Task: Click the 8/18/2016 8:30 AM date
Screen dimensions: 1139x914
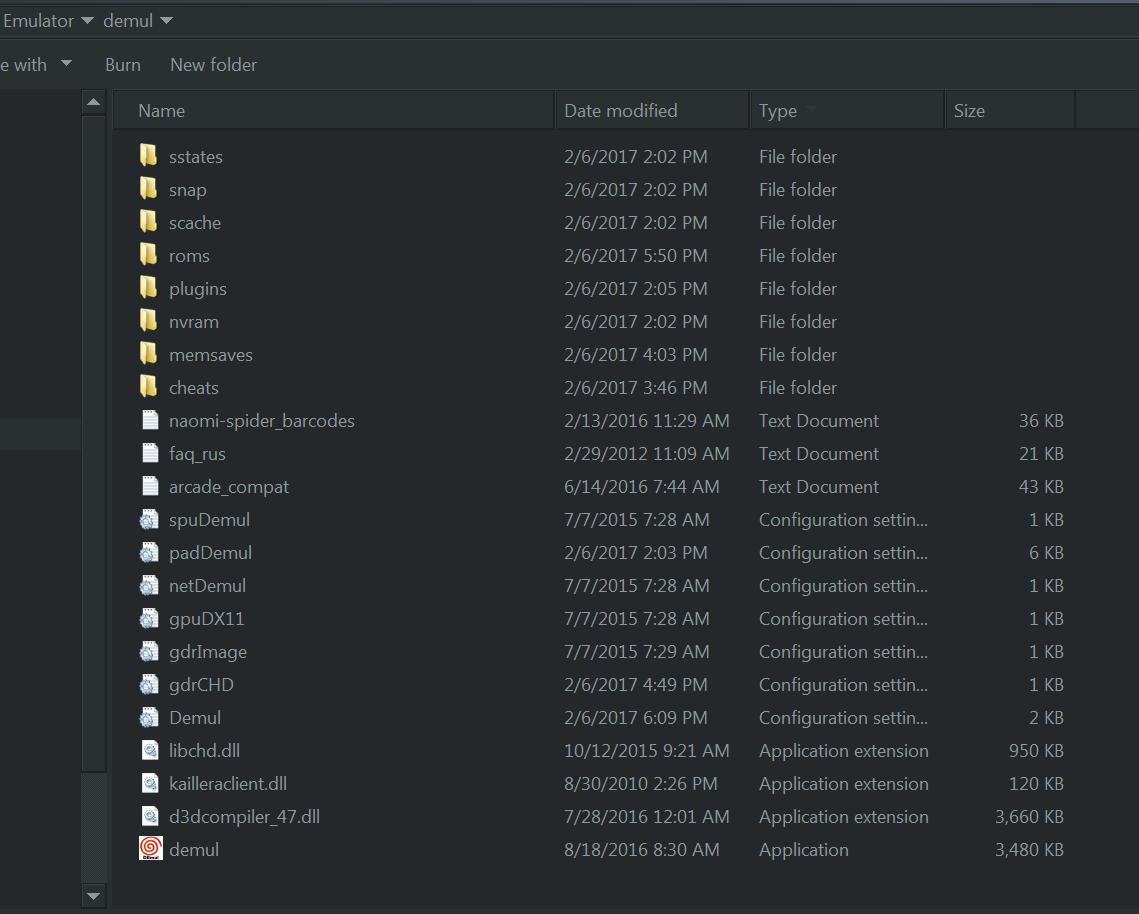Action: pyautogui.click(x=641, y=850)
